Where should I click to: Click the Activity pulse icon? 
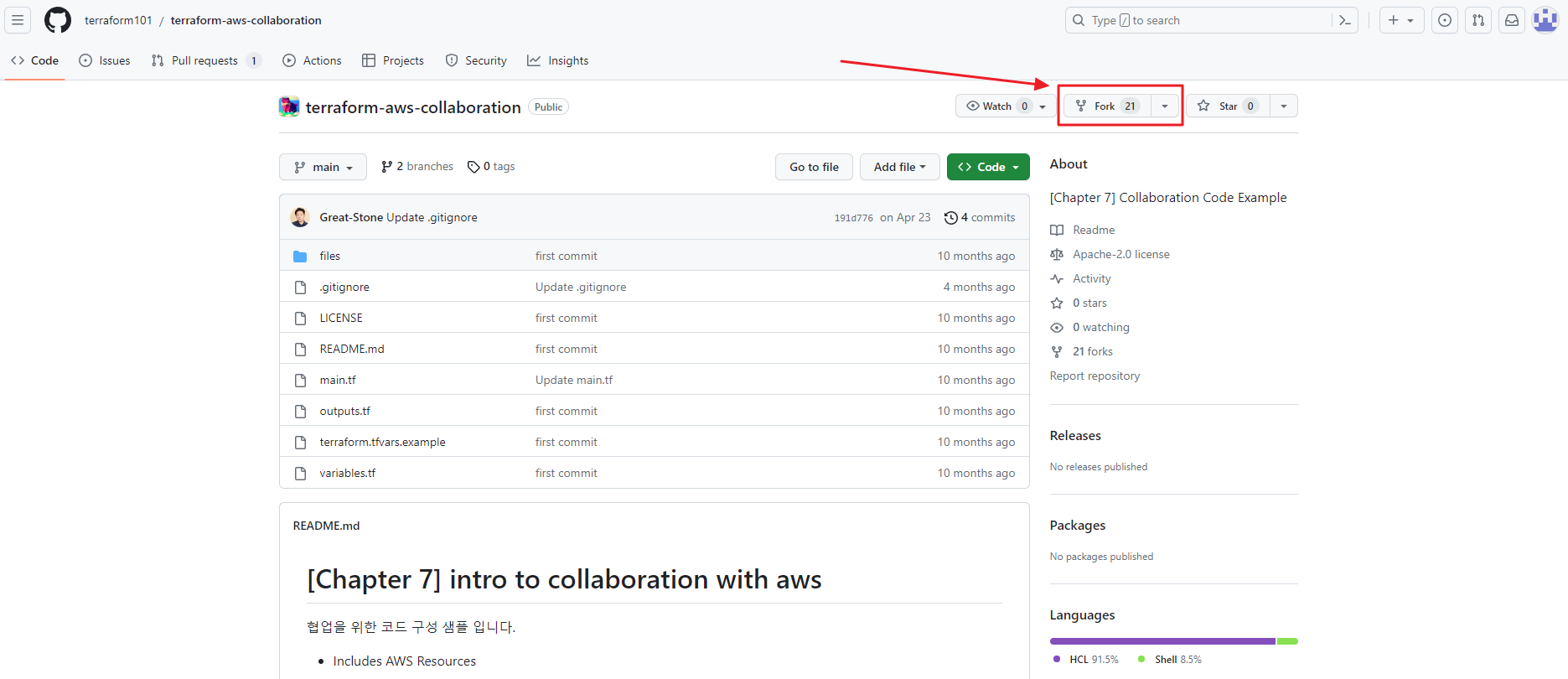click(1057, 278)
